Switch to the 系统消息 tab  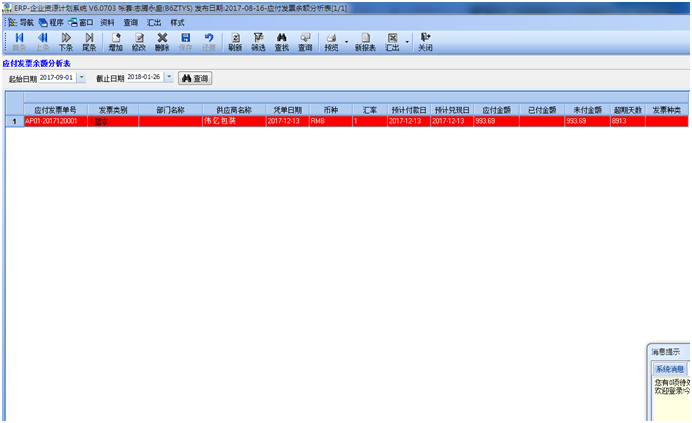coord(669,369)
